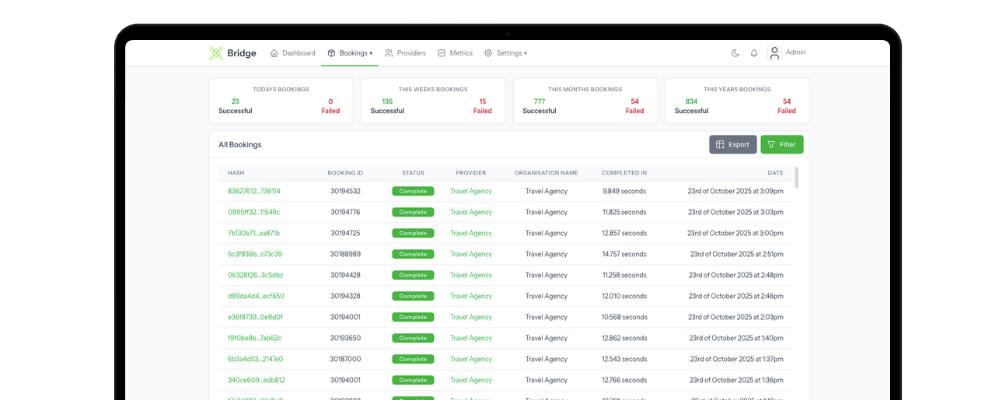Screen dimensions: 1000x400
Task: Open booking hash f9f0be8b...7ab62c
Action: (x=254, y=338)
